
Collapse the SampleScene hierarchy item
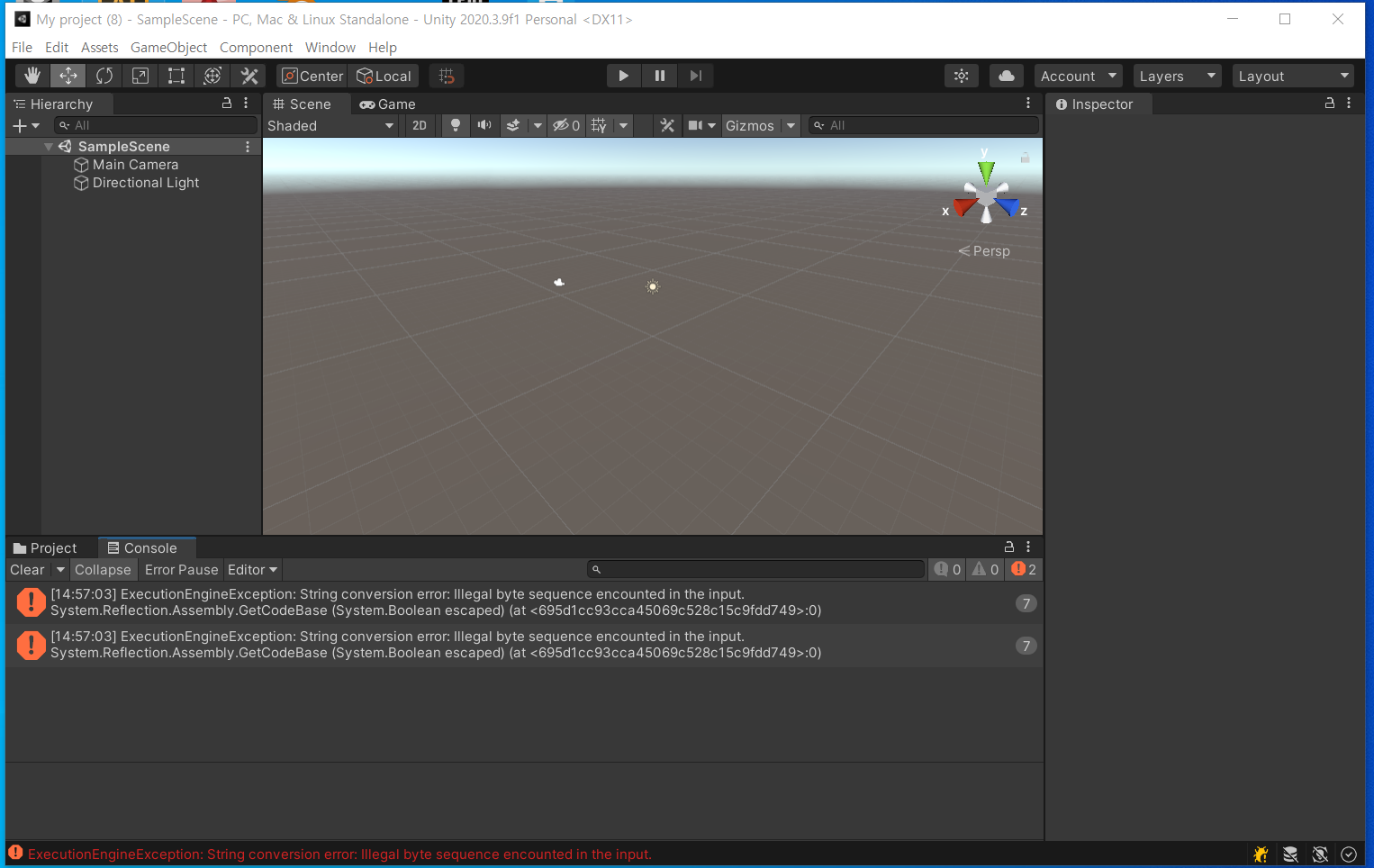click(49, 146)
